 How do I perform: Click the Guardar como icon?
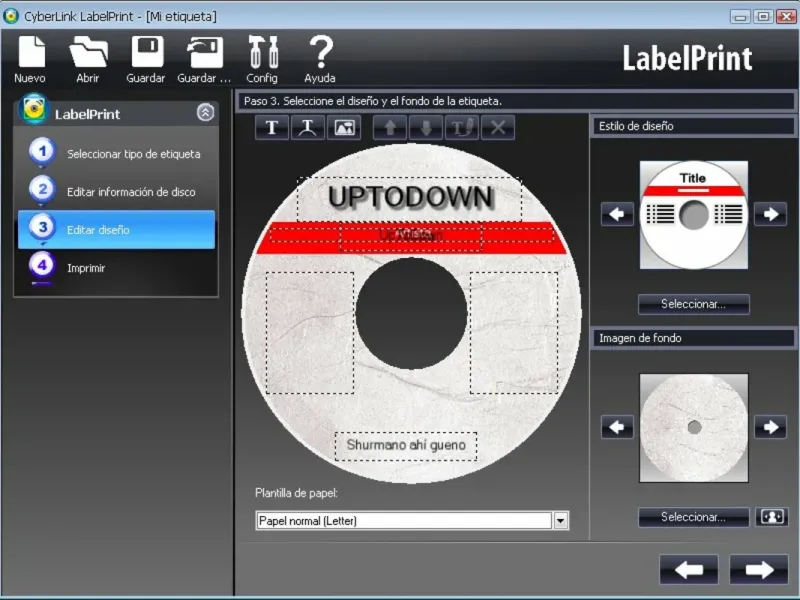(x=204, y=59)
